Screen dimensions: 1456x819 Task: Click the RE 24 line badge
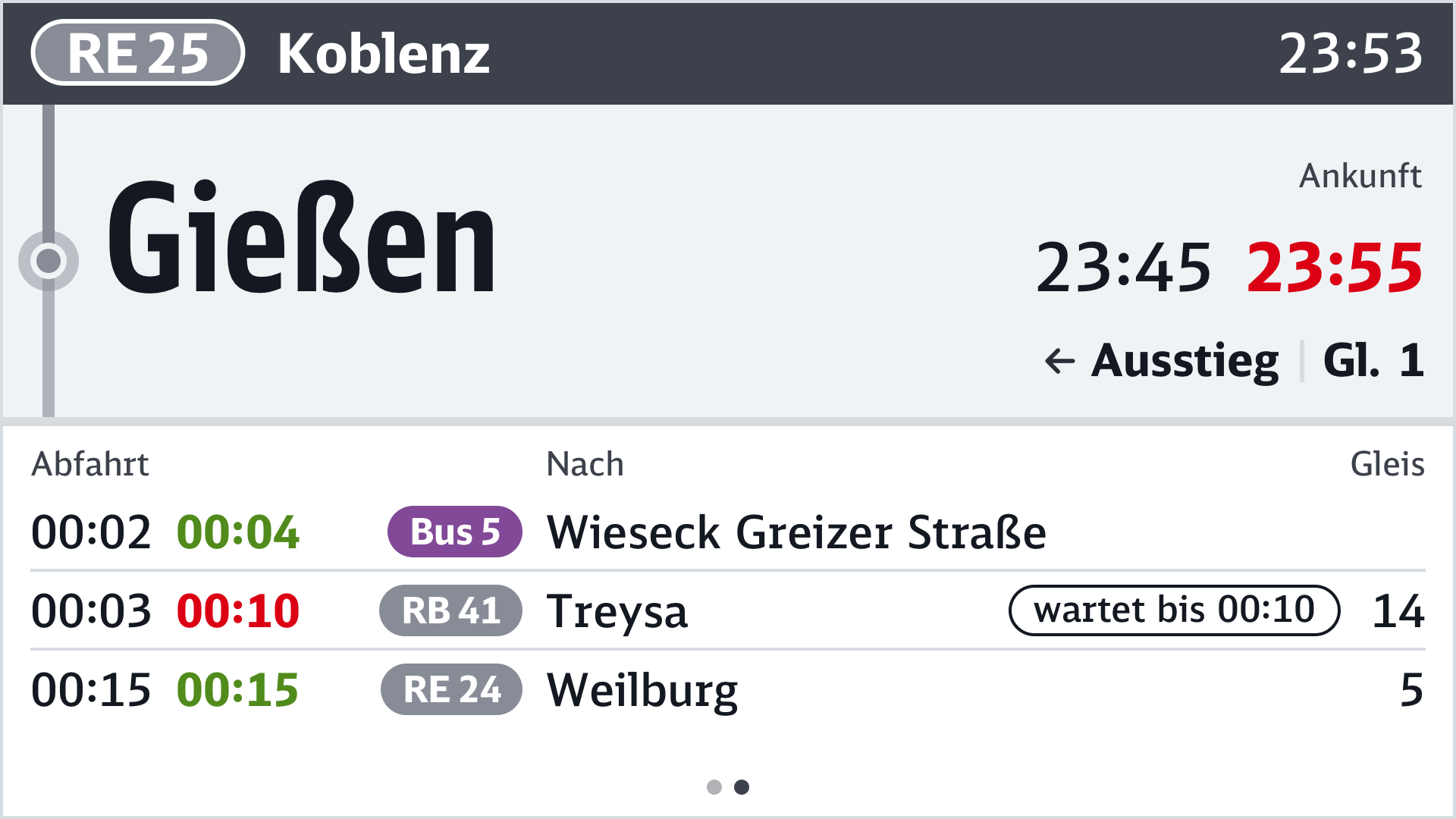451,689
